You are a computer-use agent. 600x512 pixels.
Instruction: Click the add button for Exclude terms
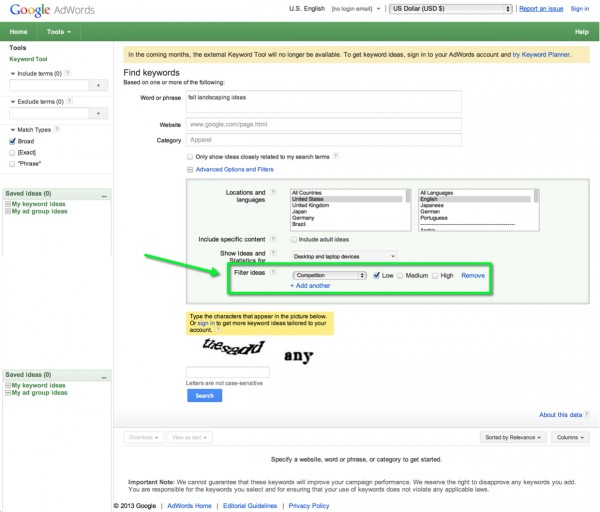[98, 113]
